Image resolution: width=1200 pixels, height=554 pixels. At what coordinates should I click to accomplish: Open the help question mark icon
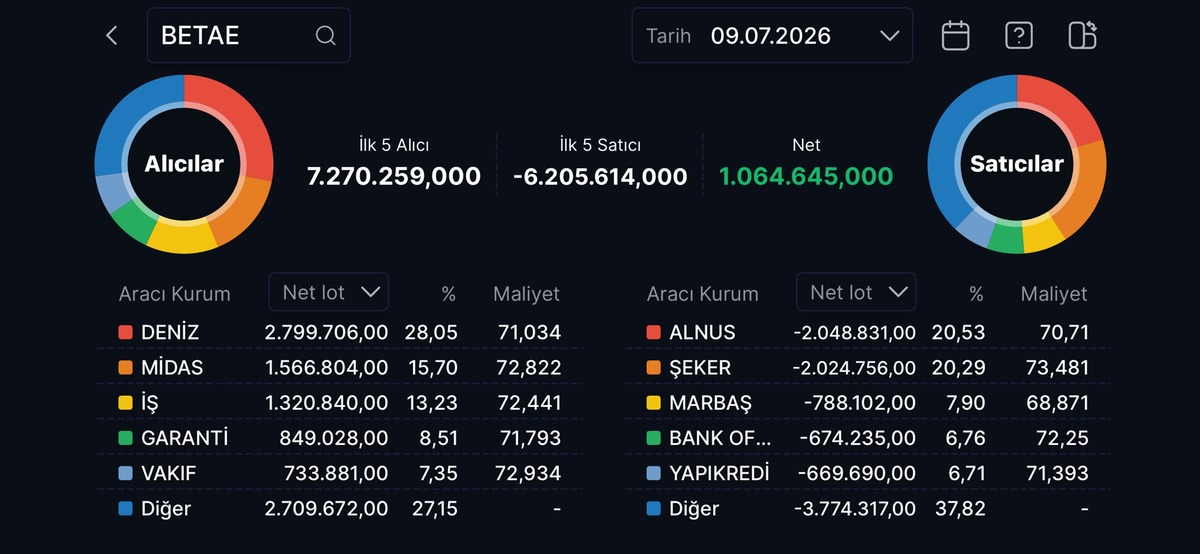pyautogui.click(x=1018, y=36)
